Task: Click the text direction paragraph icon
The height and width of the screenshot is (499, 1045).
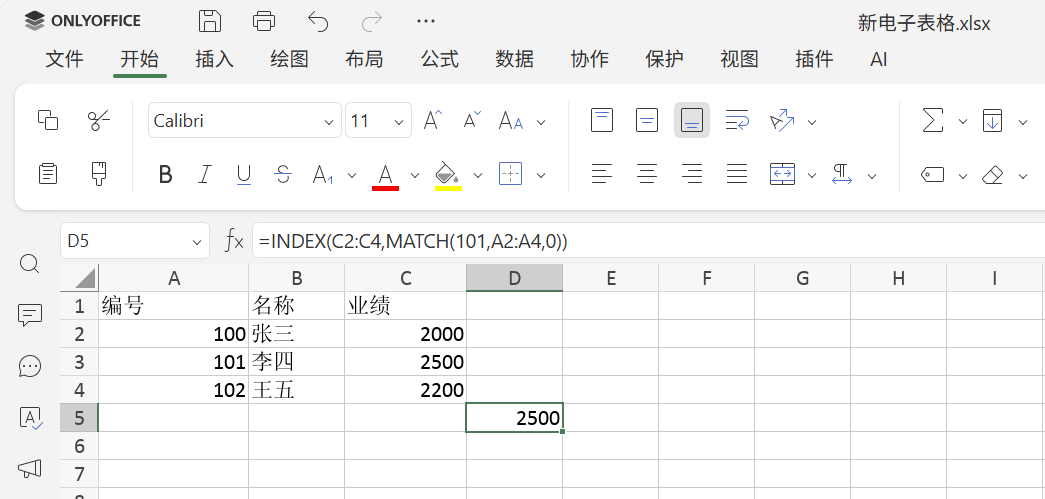Action: (x=842, y=174)
